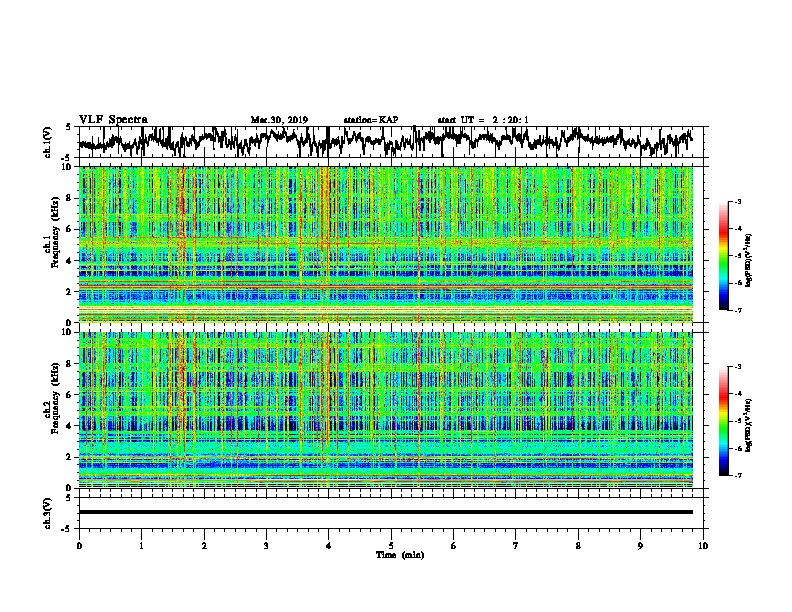
Task: Click the "-7" label on ch.2 color bar
Action: (738, 476)
